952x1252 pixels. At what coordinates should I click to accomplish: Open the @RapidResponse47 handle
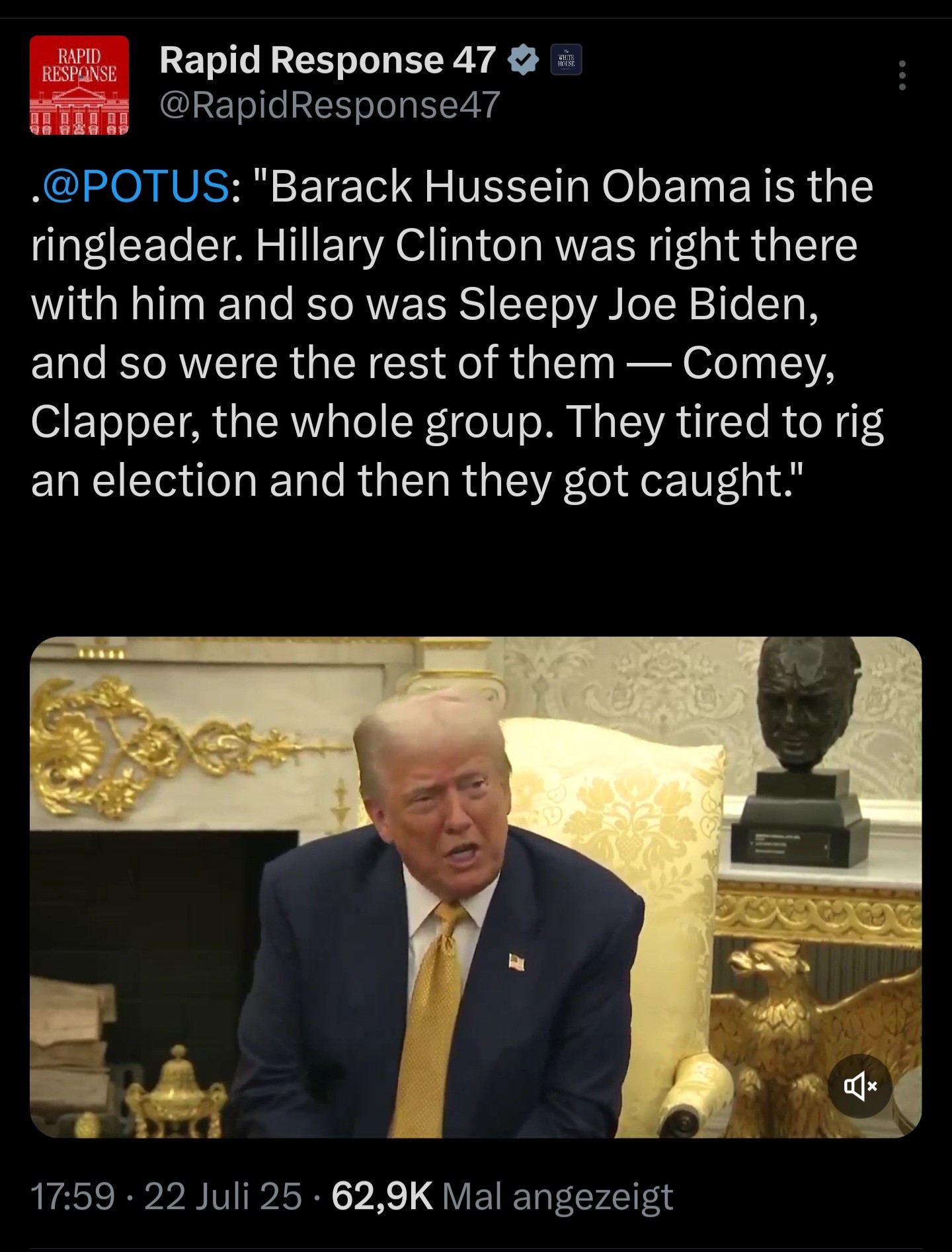pyautogui.click(x=330, y=105)
